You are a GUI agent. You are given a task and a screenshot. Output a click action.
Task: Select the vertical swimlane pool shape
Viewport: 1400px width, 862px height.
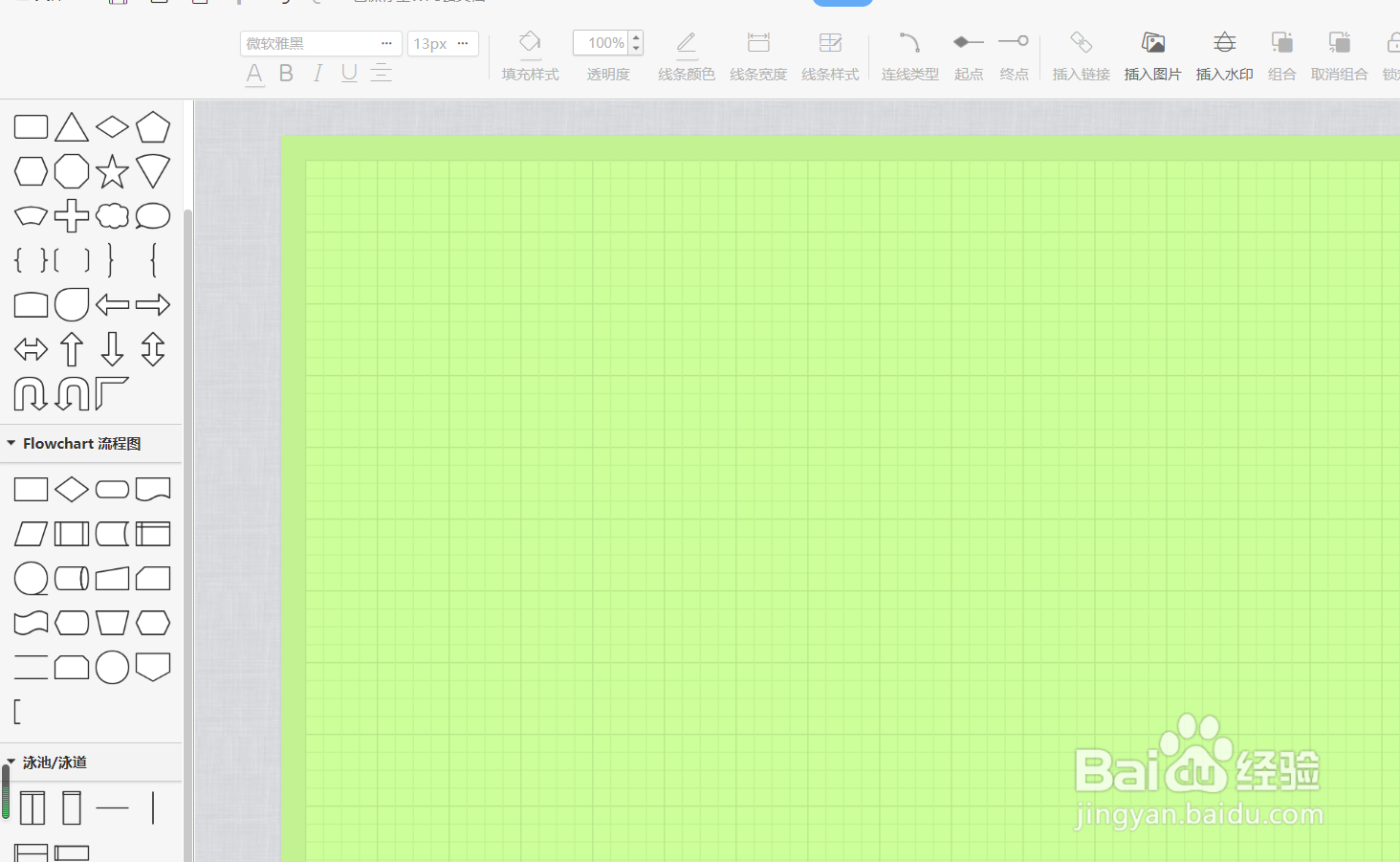(x=32, y=808)
